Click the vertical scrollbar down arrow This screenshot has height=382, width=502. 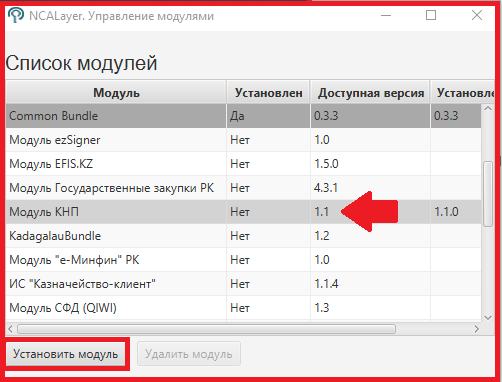pyautogui.click(x=488, y=317)
